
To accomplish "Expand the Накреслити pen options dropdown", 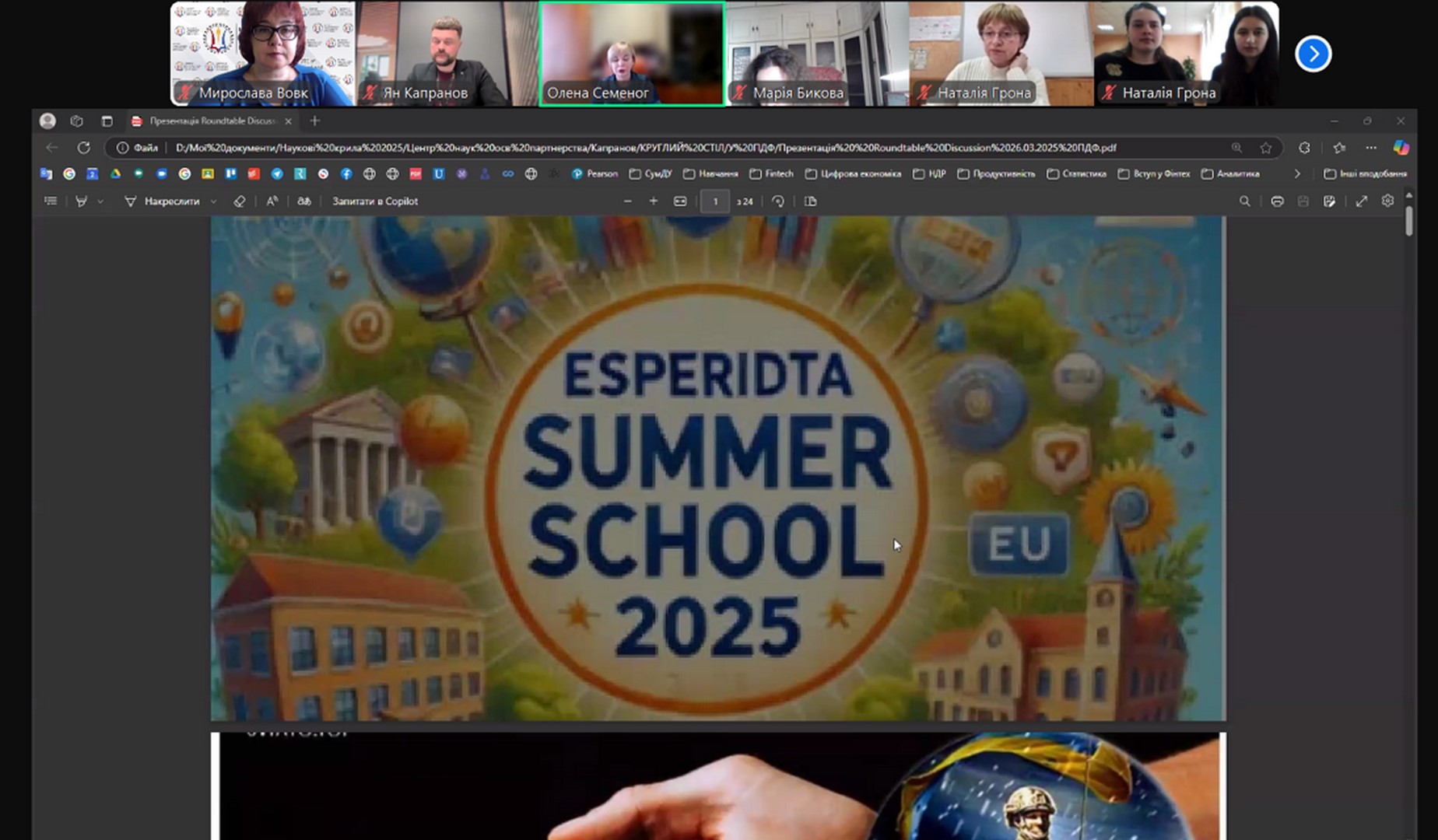I will coord(213,201).
